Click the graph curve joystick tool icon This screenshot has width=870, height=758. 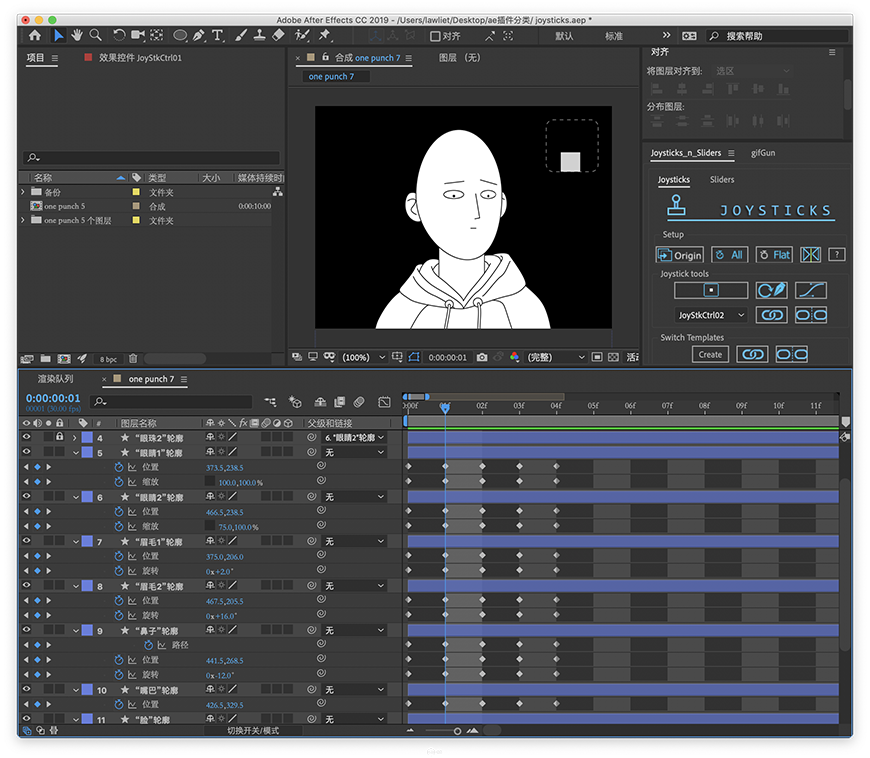pos(810,290)
